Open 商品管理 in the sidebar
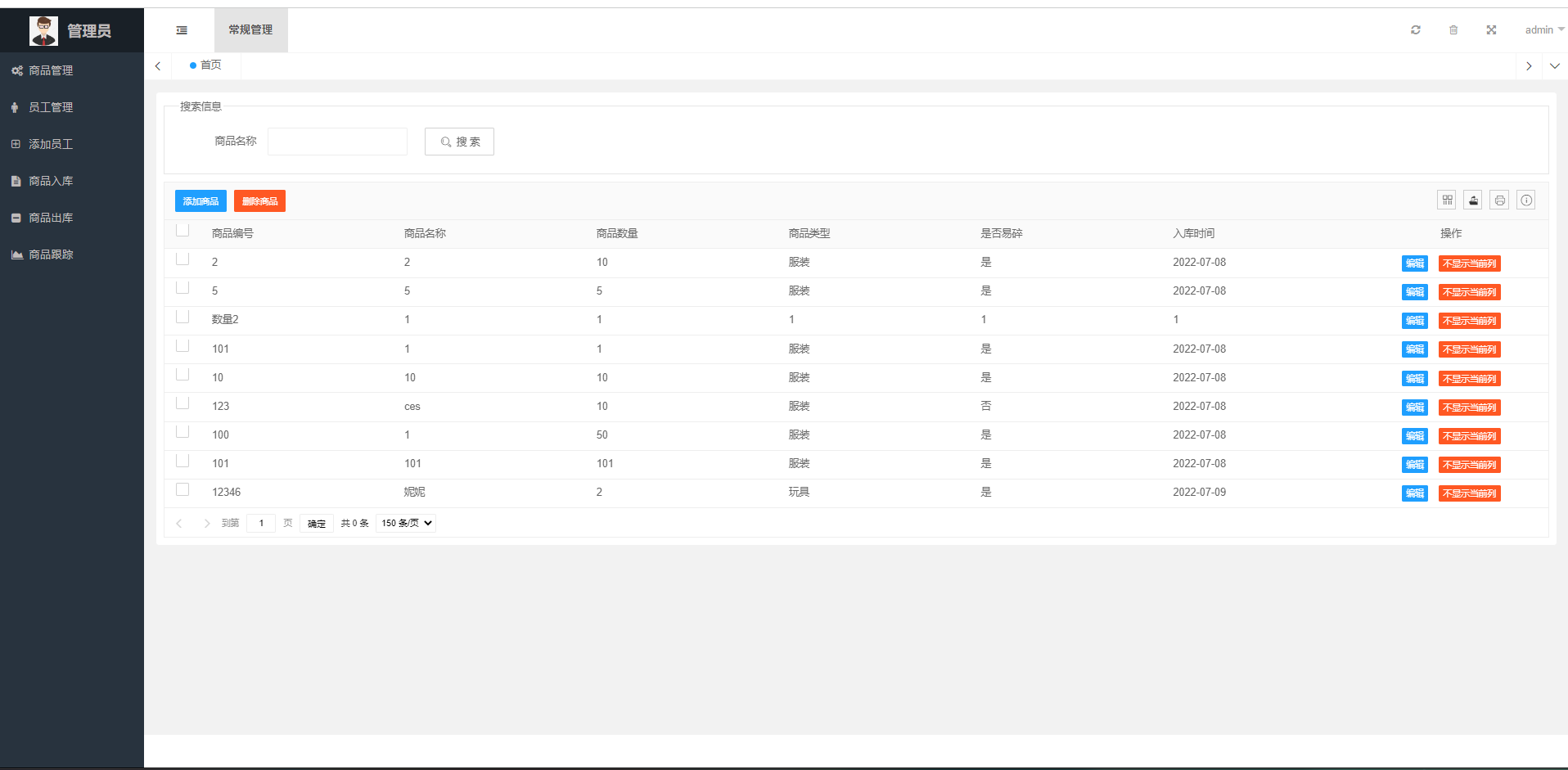 coord(72,71)
